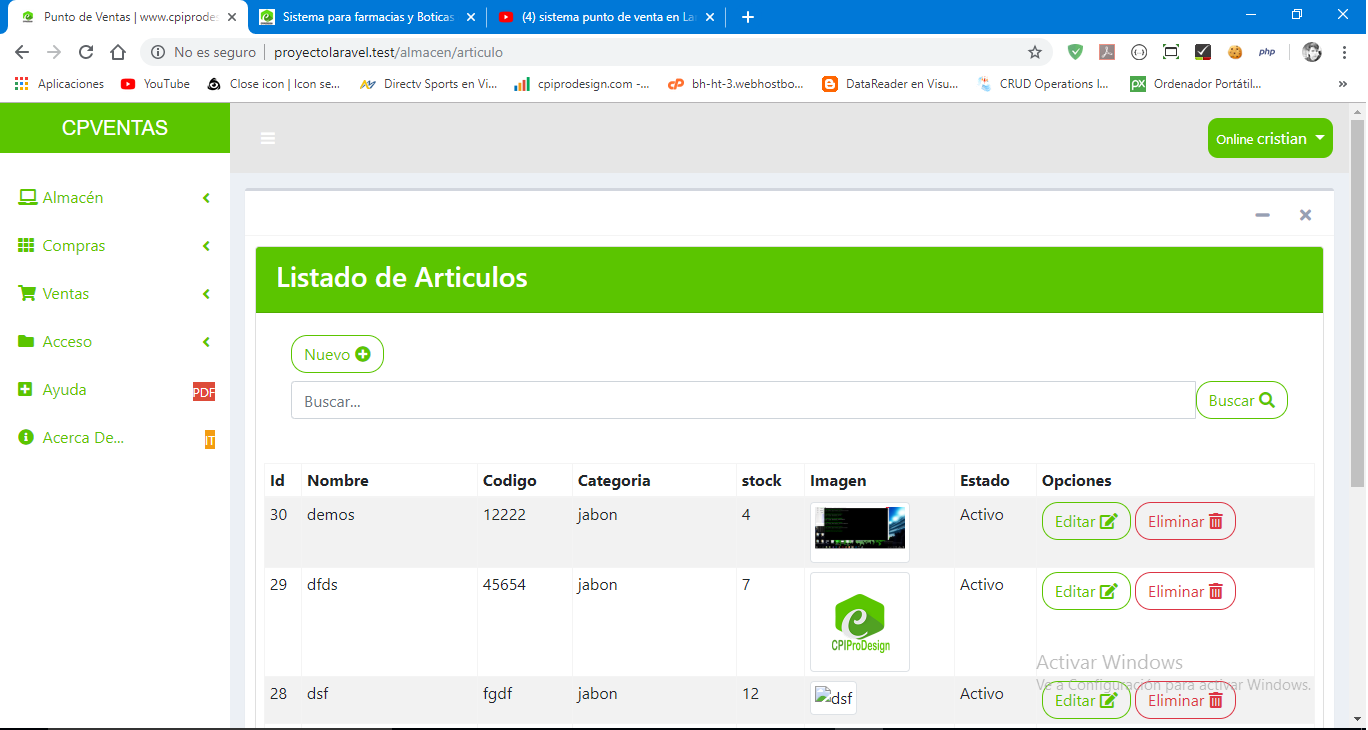
Task: Open the Acceso sidebar menu
Action: (x=67, y=342)
